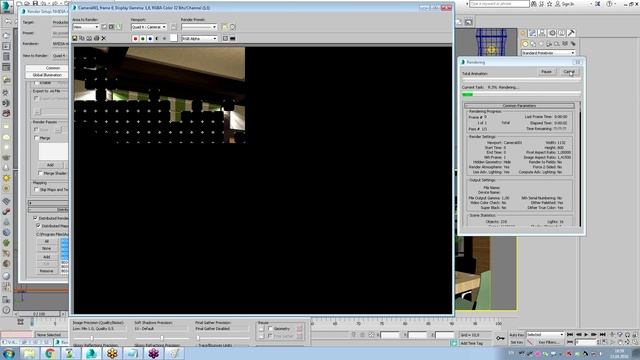640x360 pixels.
Task: Collapse the Common Parameters rollout
Action: pyautogui.click(x=519, y=106)
